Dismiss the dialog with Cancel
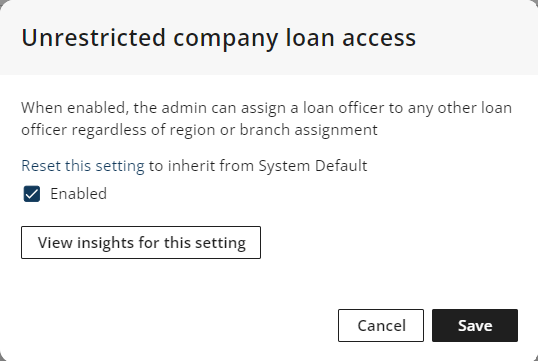The height and width of the screenshot is (361, 538). click(381, 325)
